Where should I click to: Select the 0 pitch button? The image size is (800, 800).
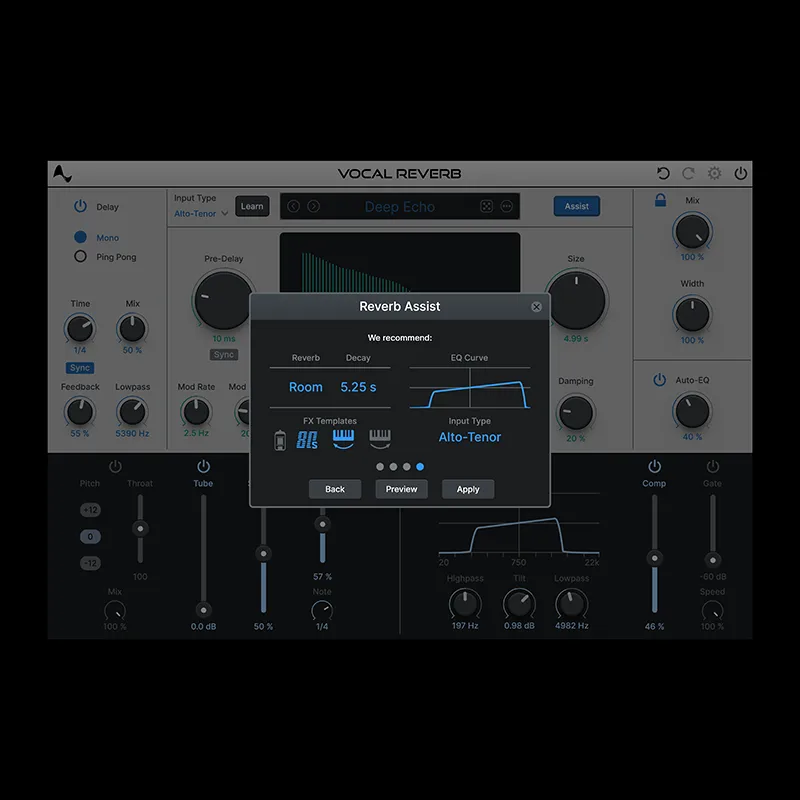tap(90, 536)
